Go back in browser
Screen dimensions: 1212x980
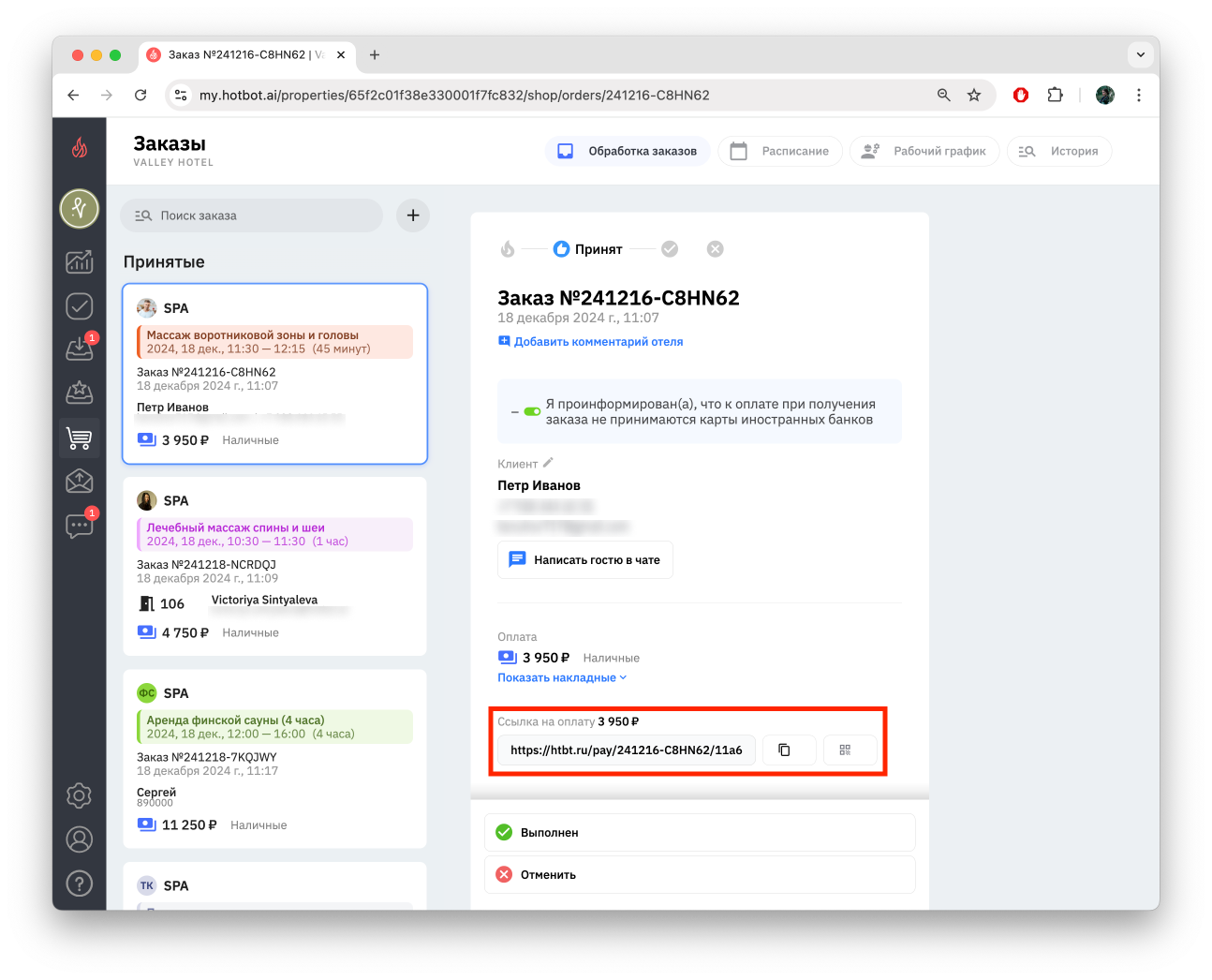pos(73,95)
